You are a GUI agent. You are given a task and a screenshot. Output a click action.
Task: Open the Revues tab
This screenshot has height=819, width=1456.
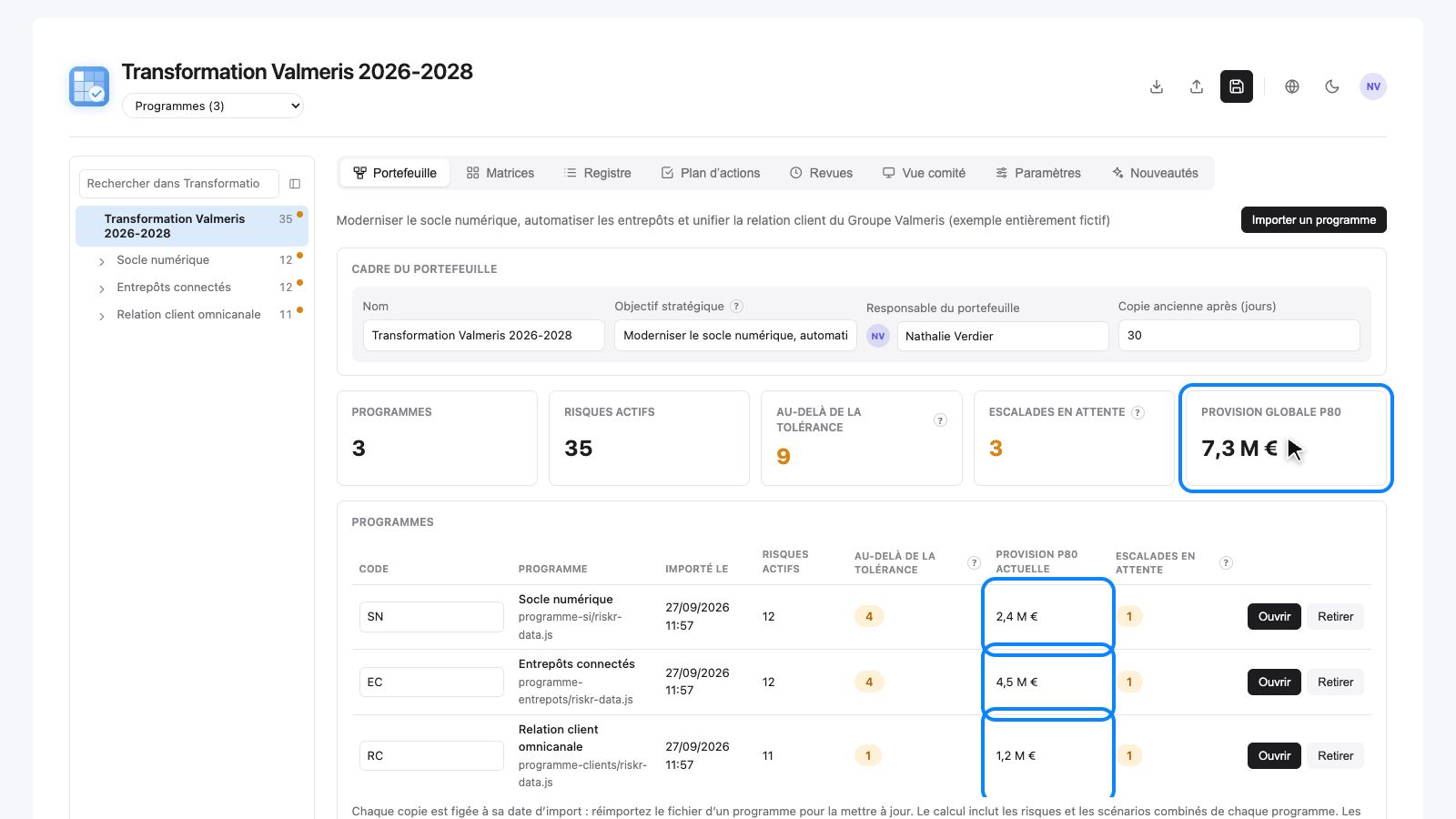click(x=822, y=173)
